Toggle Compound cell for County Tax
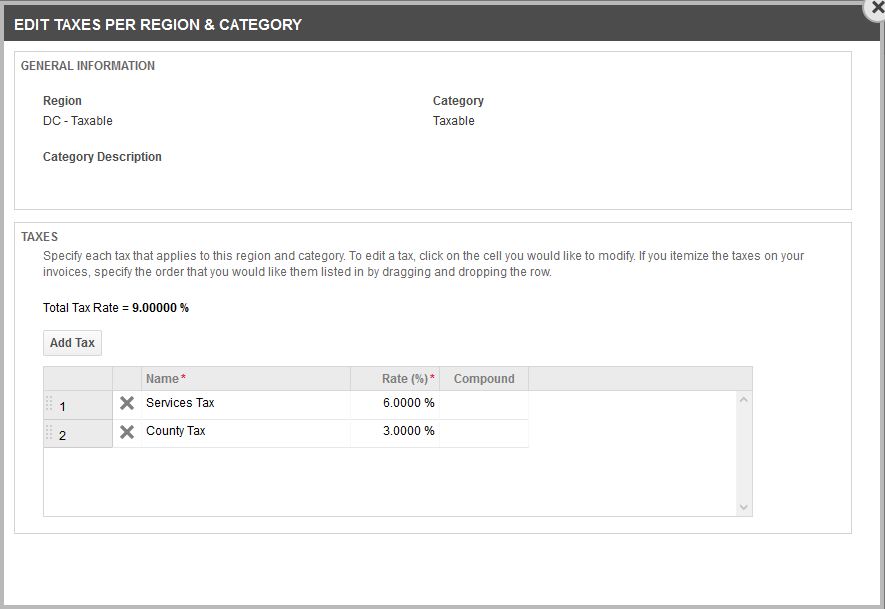The width and height of the screenshot is (885, 609). (x=483, y=432)
